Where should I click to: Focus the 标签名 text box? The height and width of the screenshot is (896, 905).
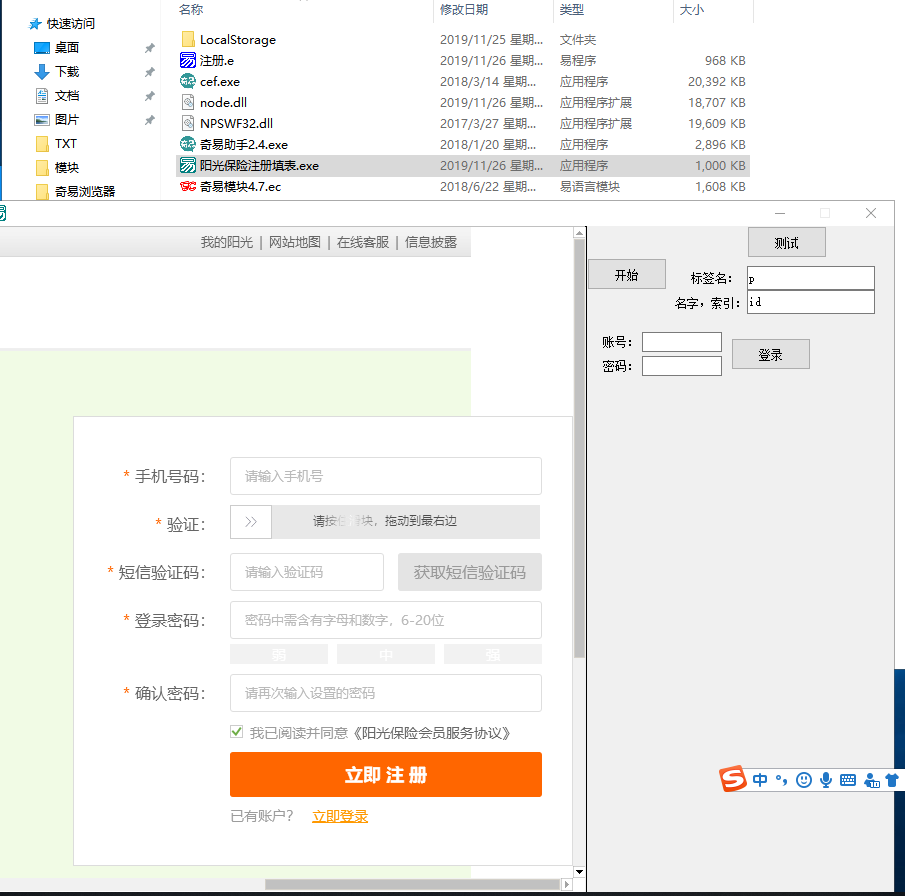(x=811, y=278)
